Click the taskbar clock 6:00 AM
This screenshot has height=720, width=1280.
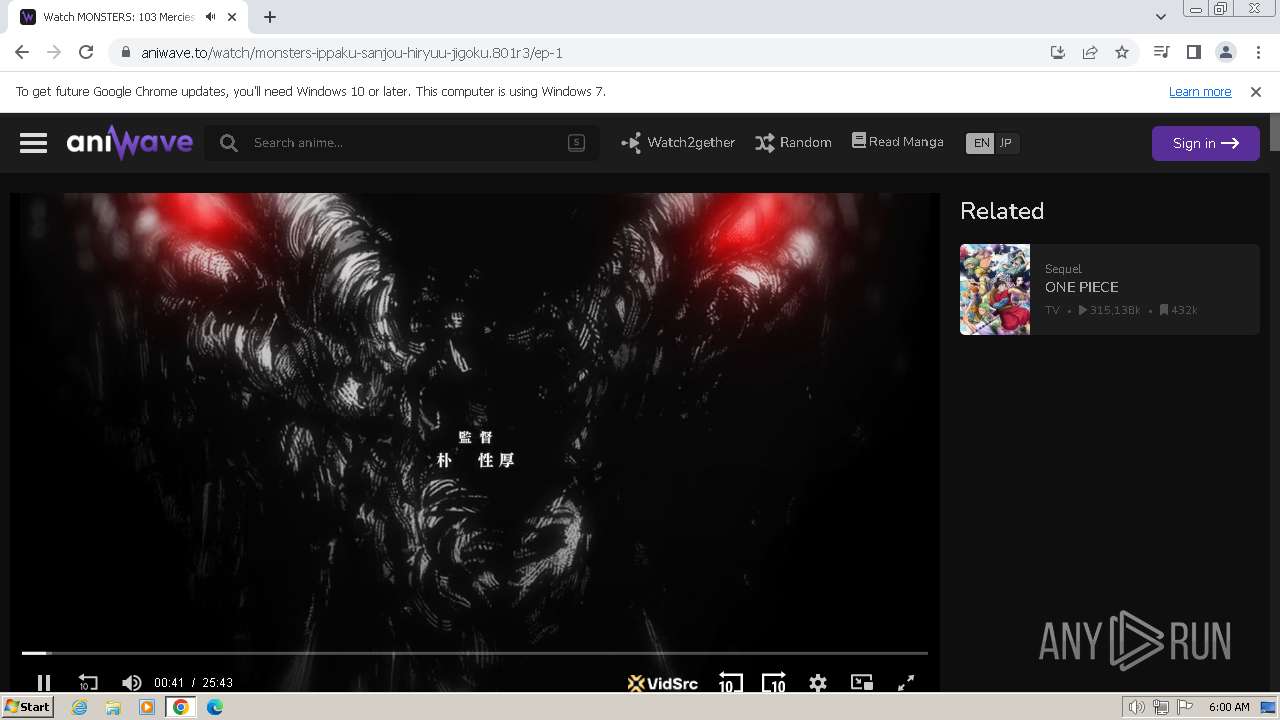(x=1229, y=707)
